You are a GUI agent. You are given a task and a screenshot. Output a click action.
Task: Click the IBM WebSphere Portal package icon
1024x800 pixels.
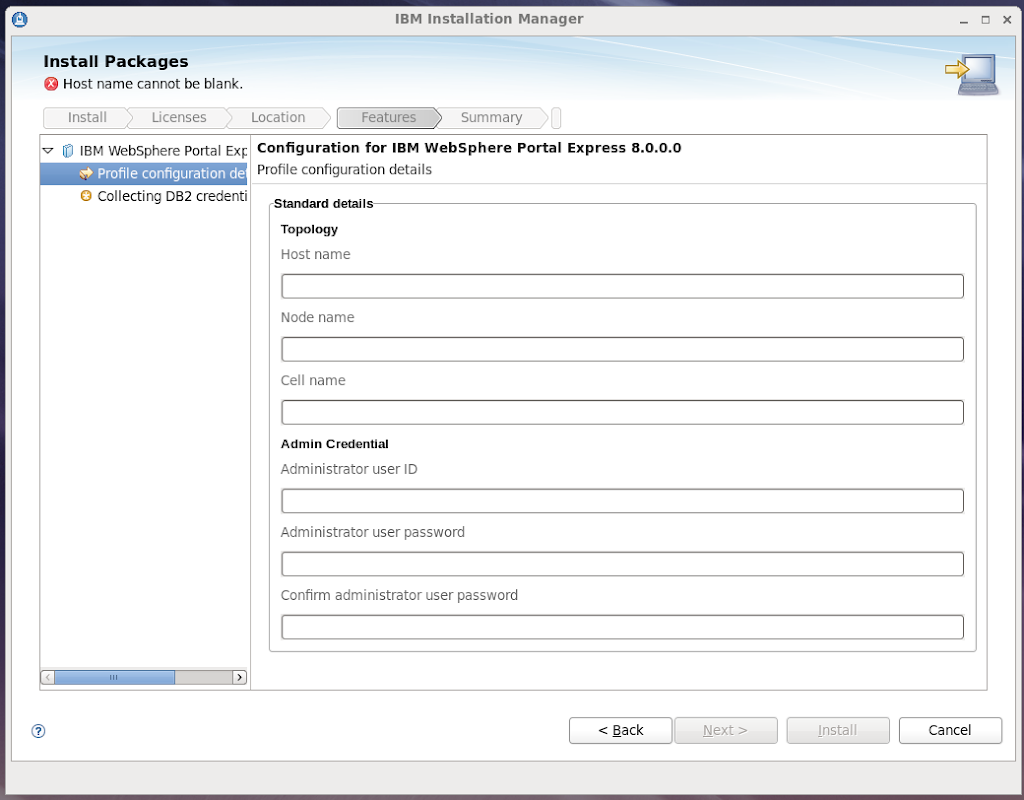click(x=68, y=151)
